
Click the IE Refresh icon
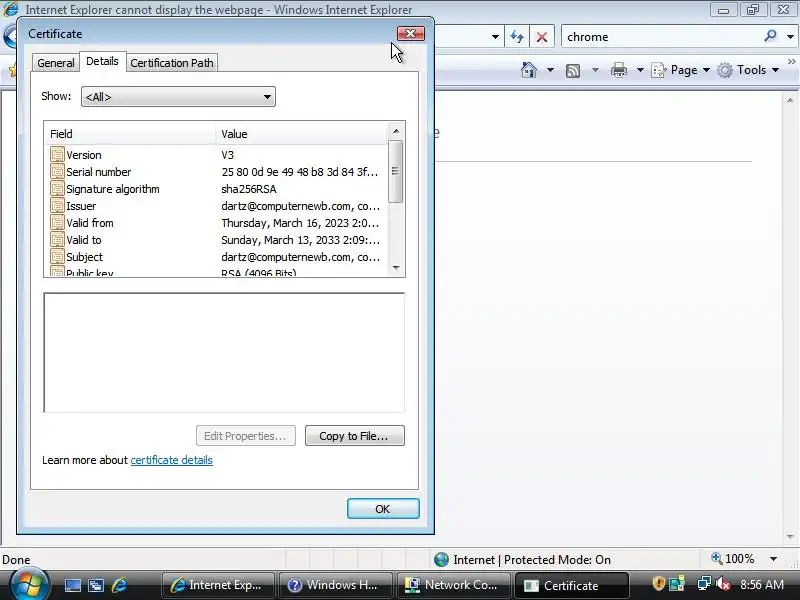click(x=517, y=37)
